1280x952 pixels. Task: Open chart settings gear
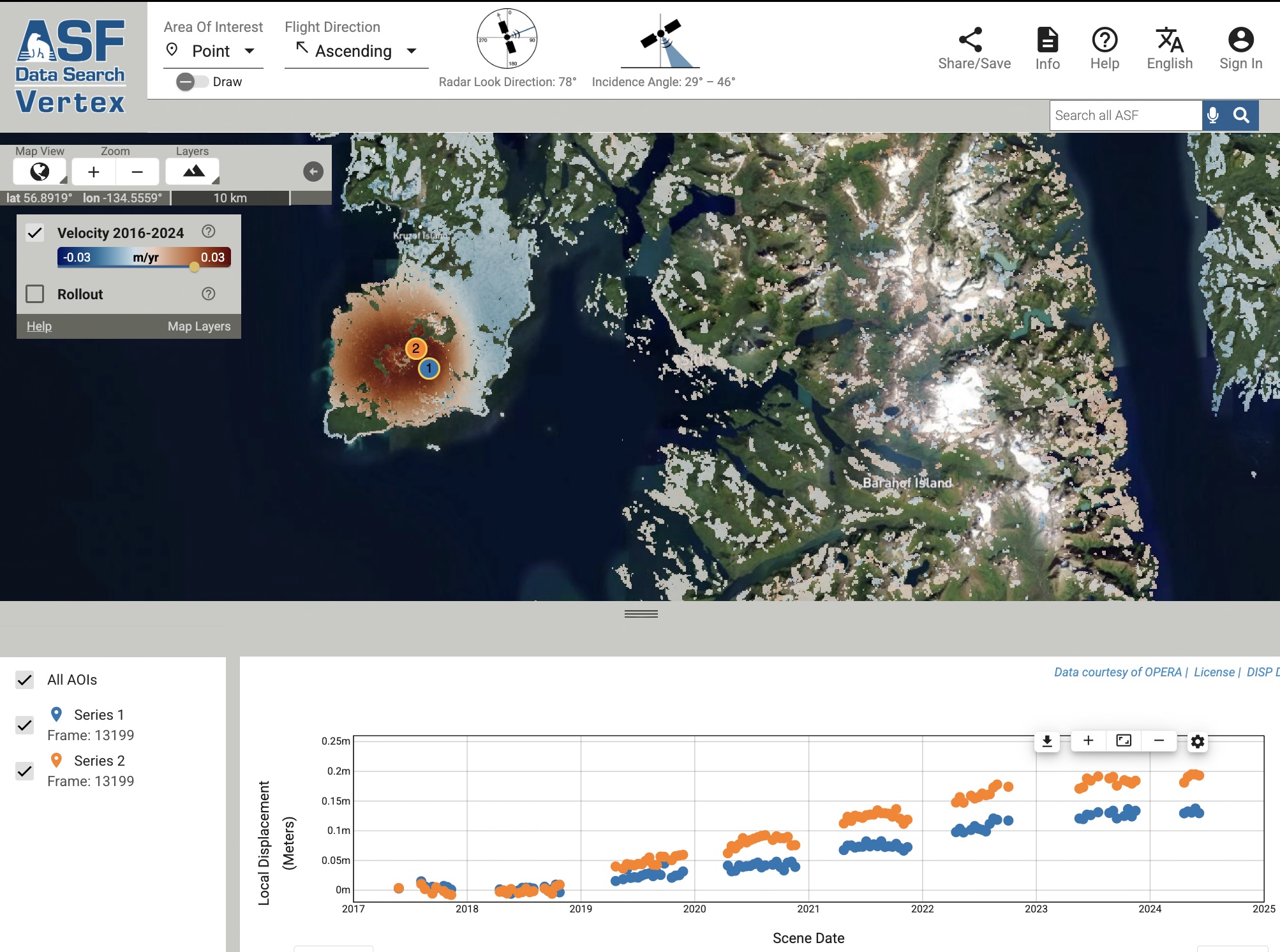tap(1198, 741)
